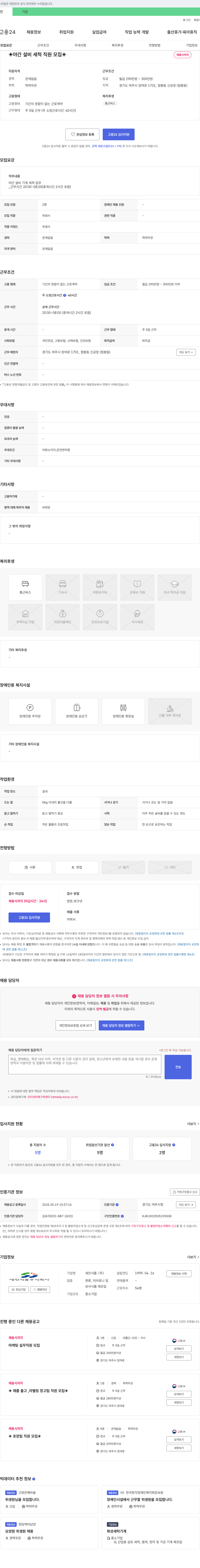
Task: Click the 면접 screening step icon
Action: pos(77,867)
